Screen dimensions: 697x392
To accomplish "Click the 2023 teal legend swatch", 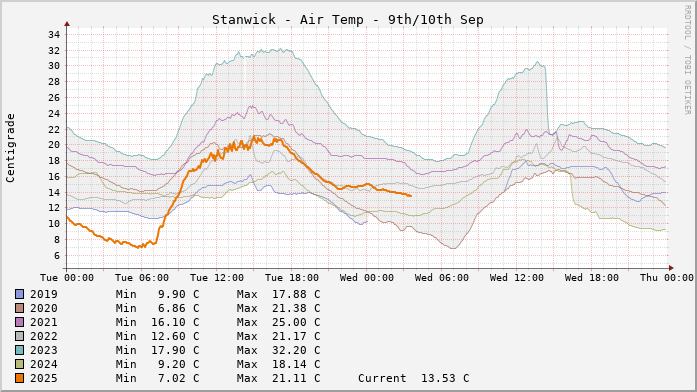I will pos(20,350).
